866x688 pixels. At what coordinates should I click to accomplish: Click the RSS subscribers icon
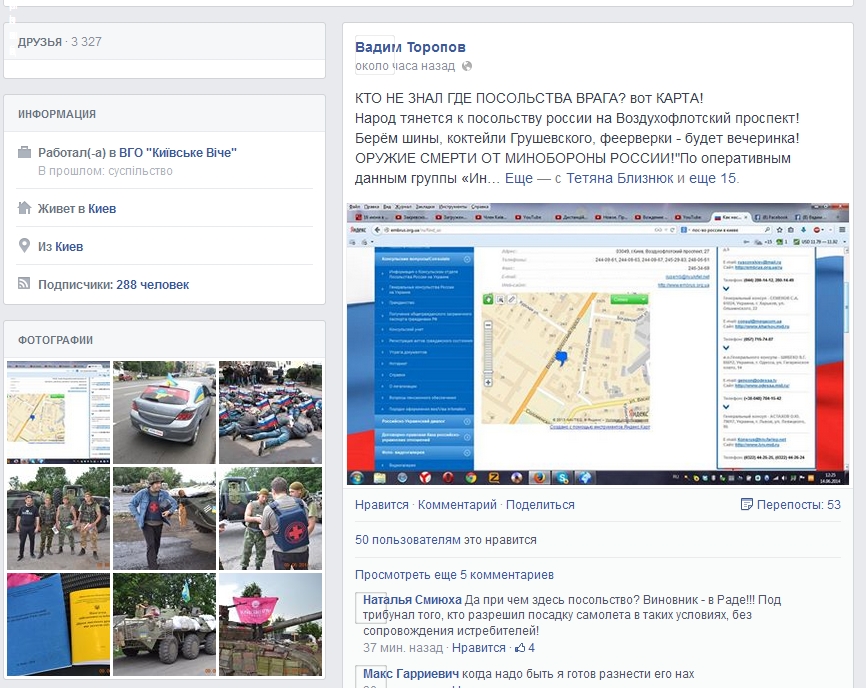click(24, 284)
